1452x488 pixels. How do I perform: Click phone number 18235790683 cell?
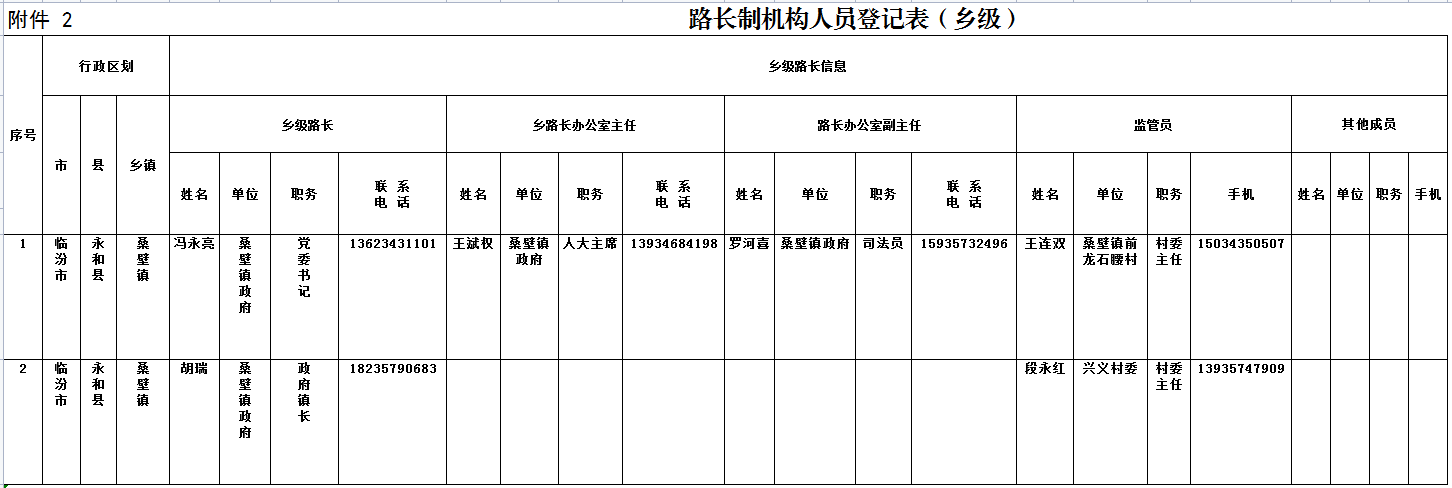pyautogui.click(x=392, y=369)
